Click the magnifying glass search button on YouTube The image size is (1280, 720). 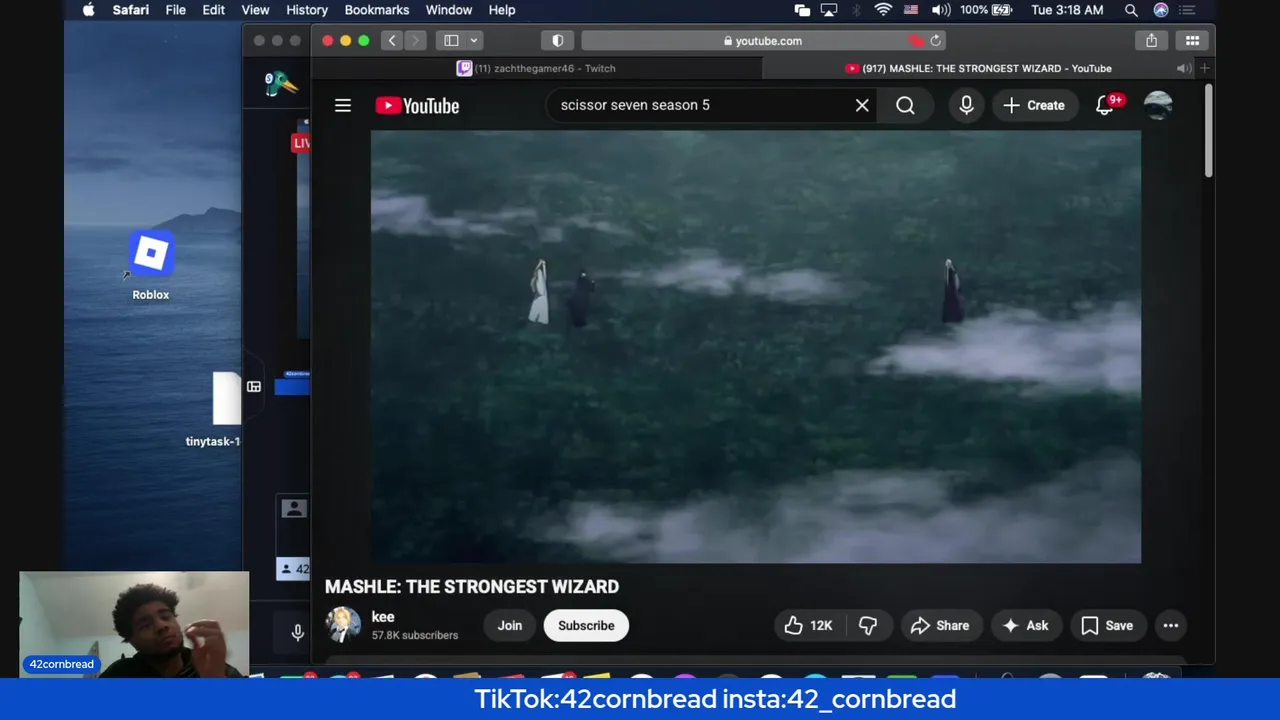(905, 105)
